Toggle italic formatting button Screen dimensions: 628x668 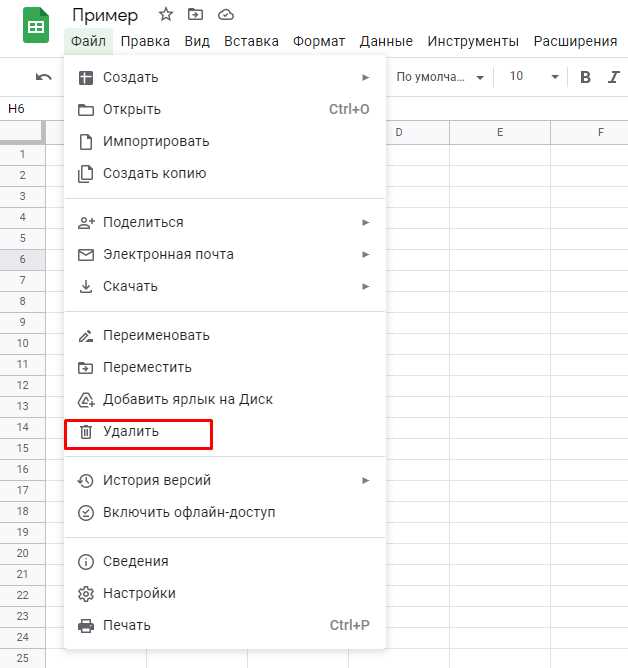(614, 77)
